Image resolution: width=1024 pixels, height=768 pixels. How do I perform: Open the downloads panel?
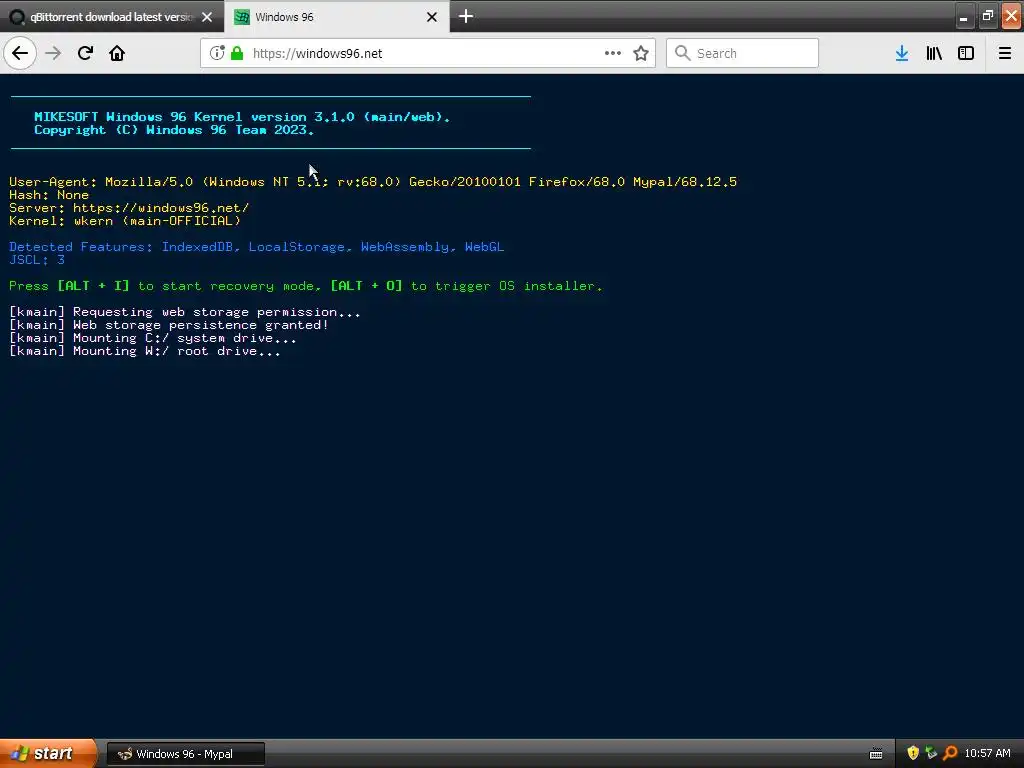902,53
